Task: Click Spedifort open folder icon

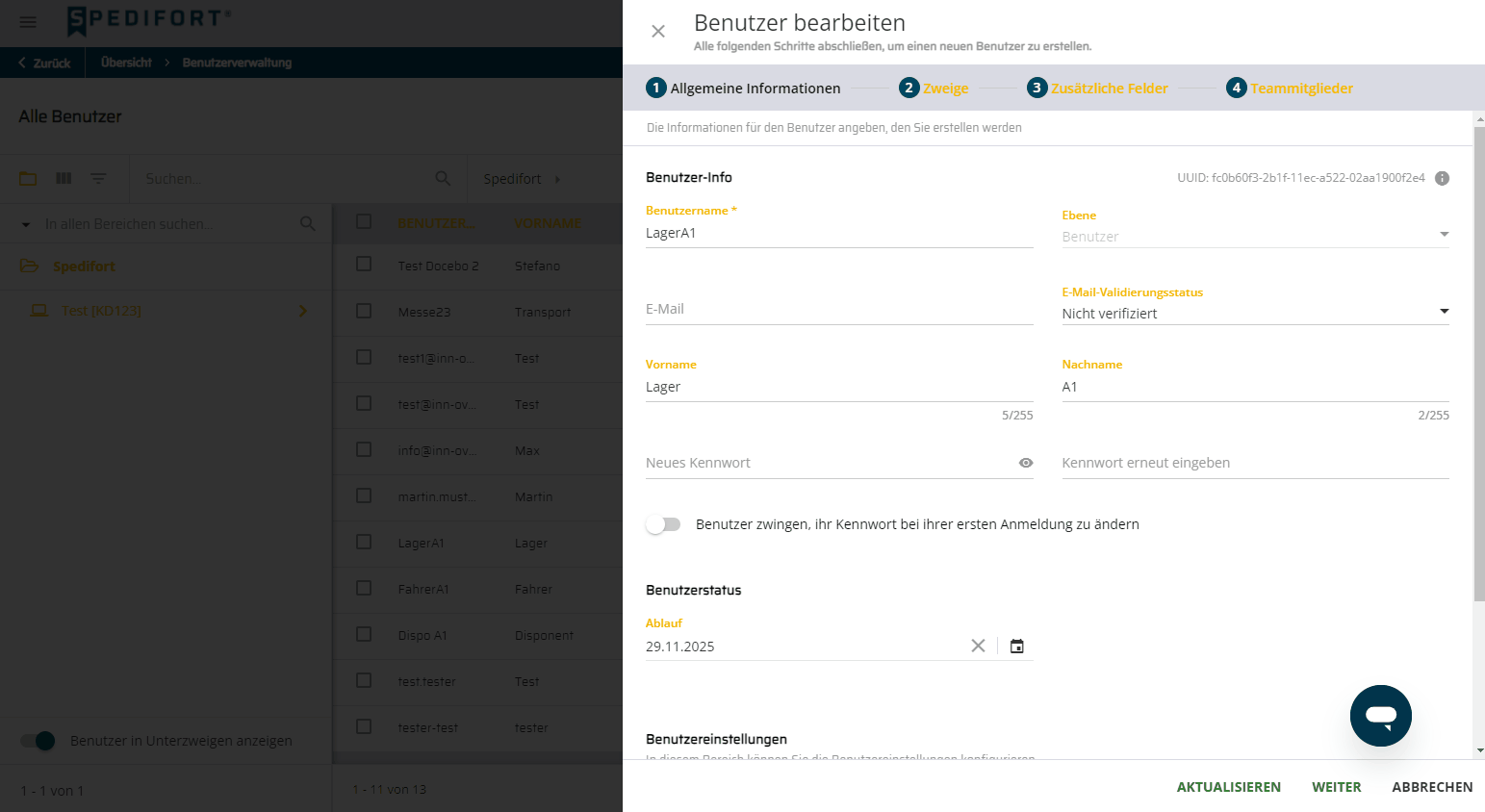Action: tap(29, 266)
